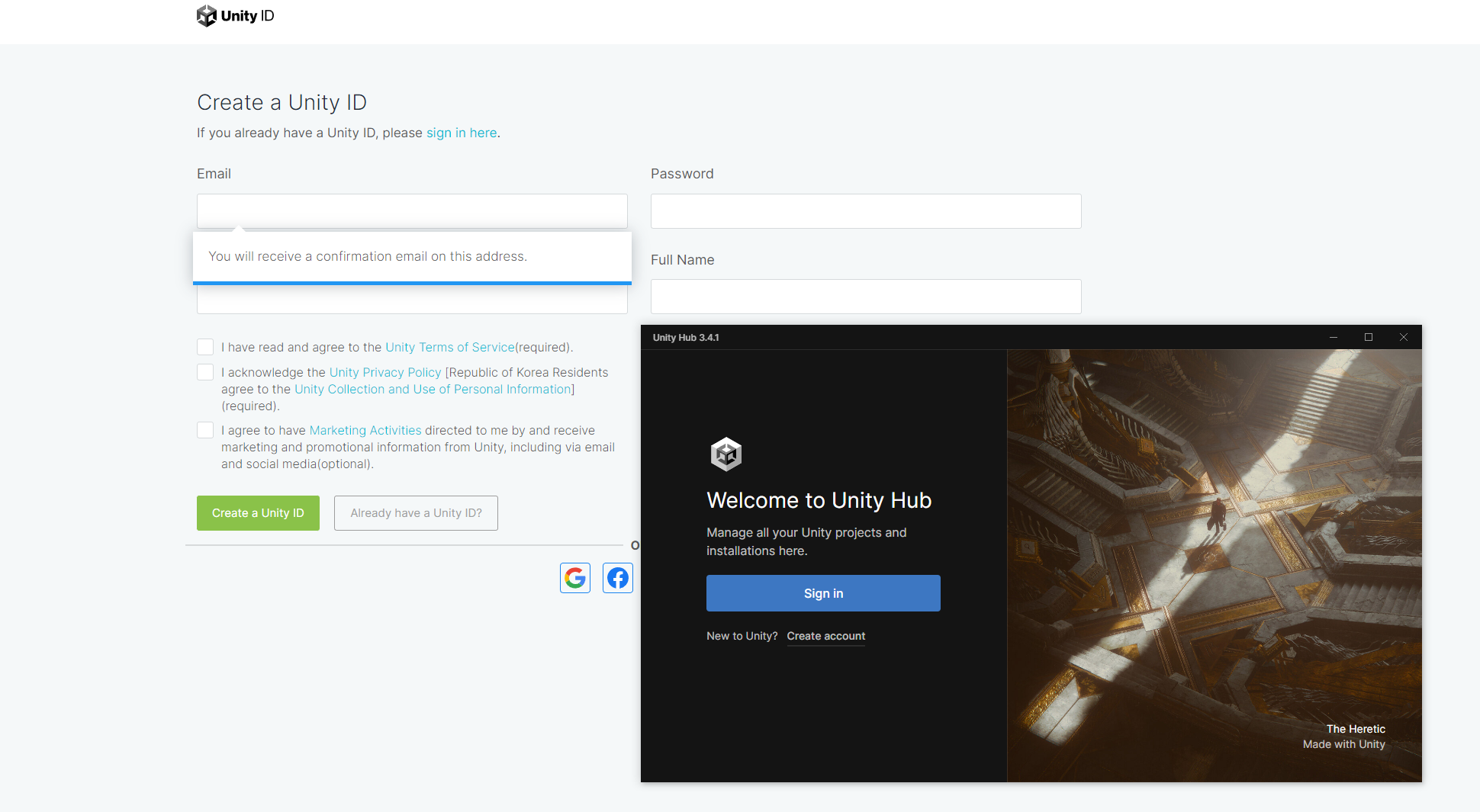Click the 'Create a Unity ID' page heading
1480x812 pixels.
tap(282, 102)
